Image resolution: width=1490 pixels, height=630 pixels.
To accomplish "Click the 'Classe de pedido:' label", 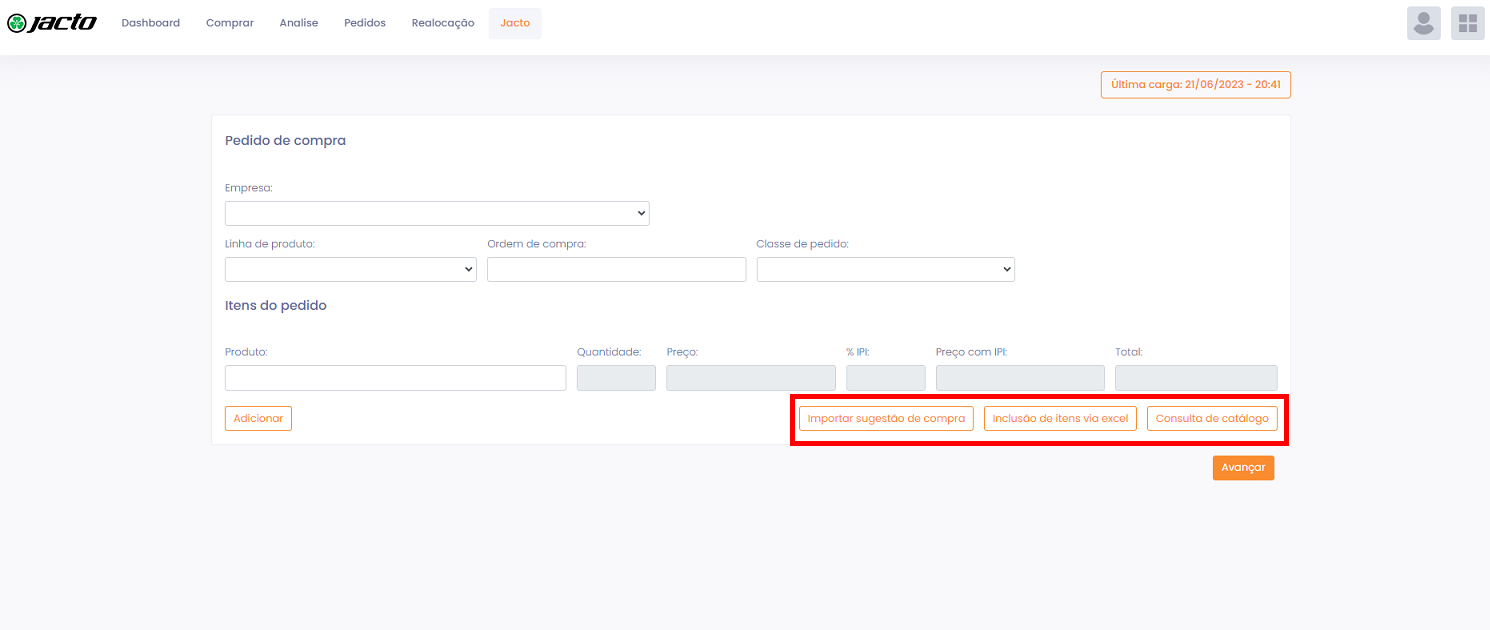I will pyautogui.click(x=803, y=244).
